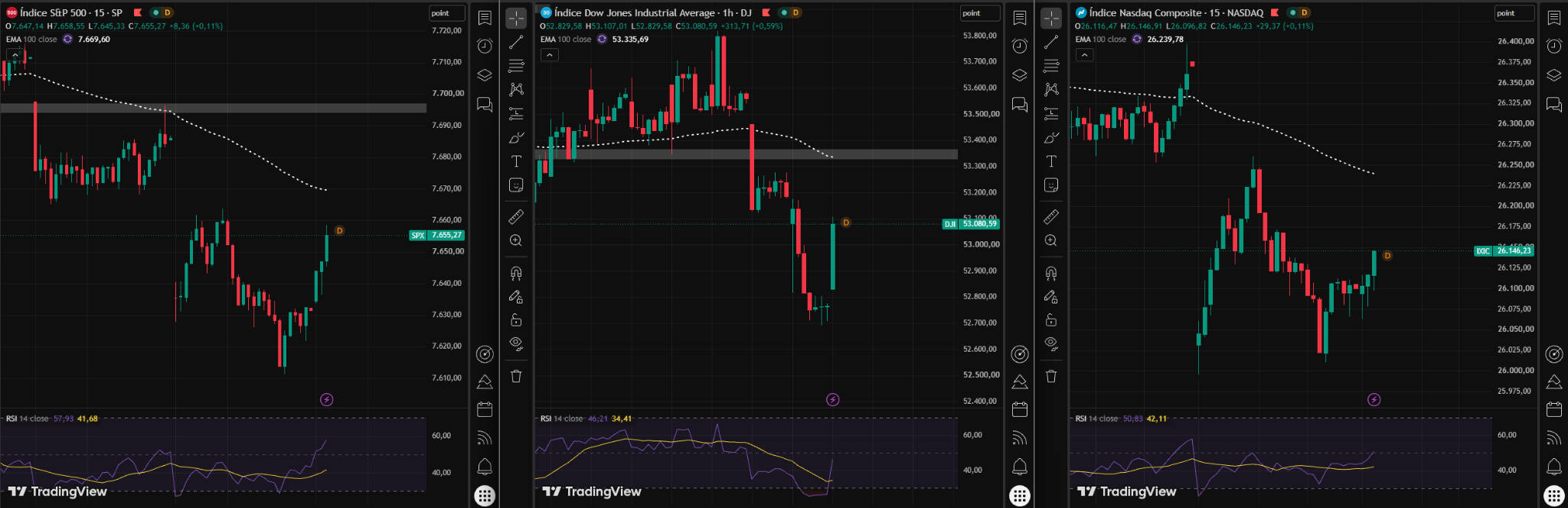This screenshot has height=508, width=1568.
Task: Select the crosshair cursor tool beside the Dow Jones chart
Action: [516, 18]
